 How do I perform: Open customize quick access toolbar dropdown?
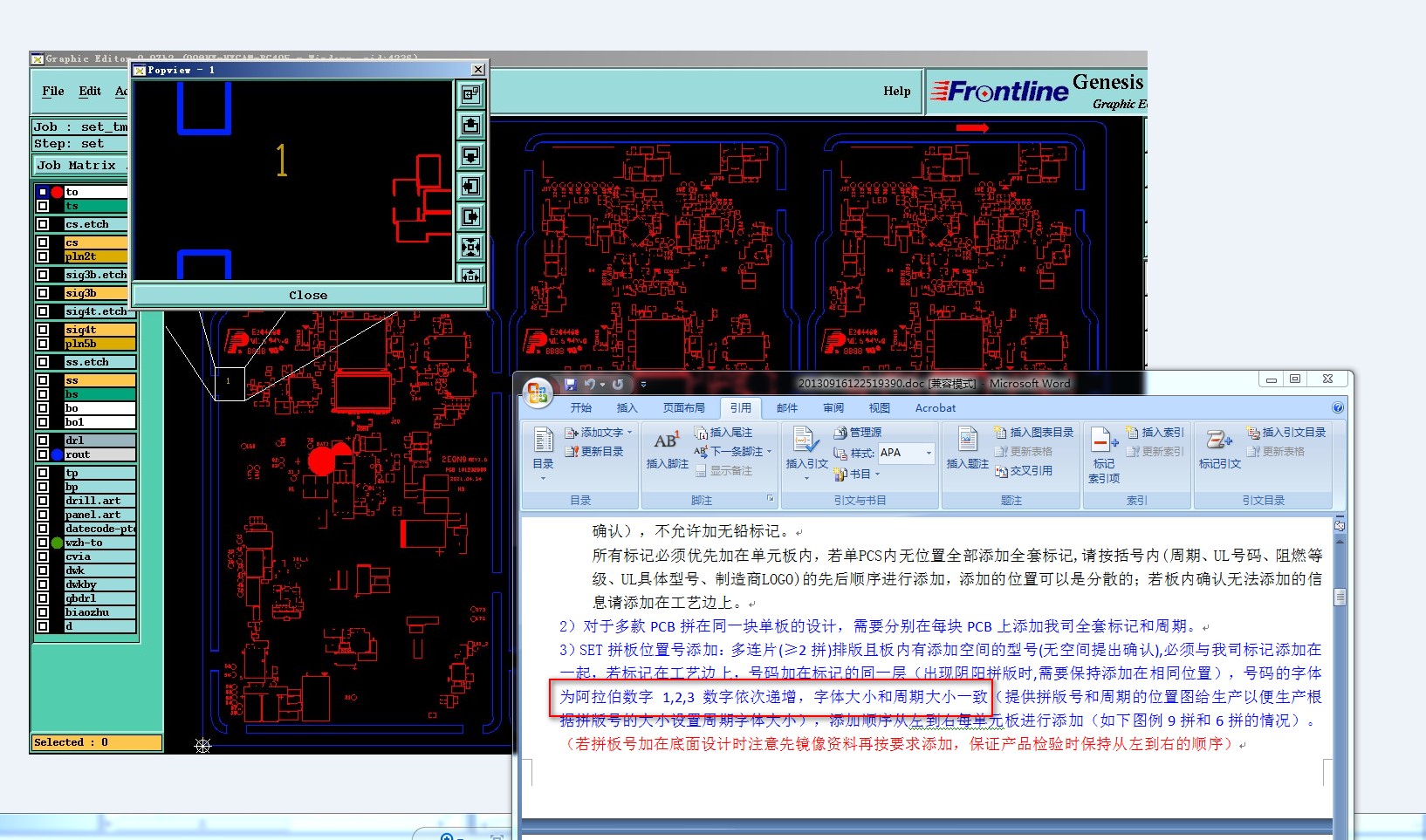(643, 384)
